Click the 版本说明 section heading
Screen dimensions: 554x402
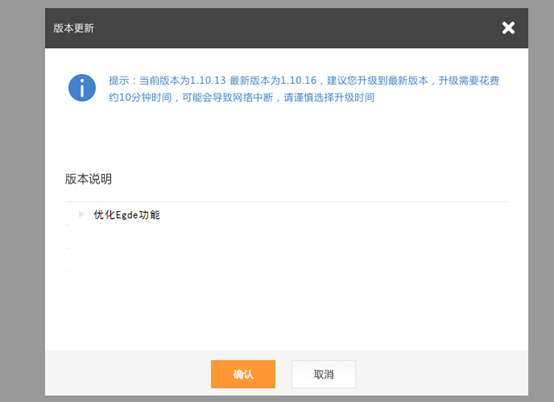click(88, 179)
